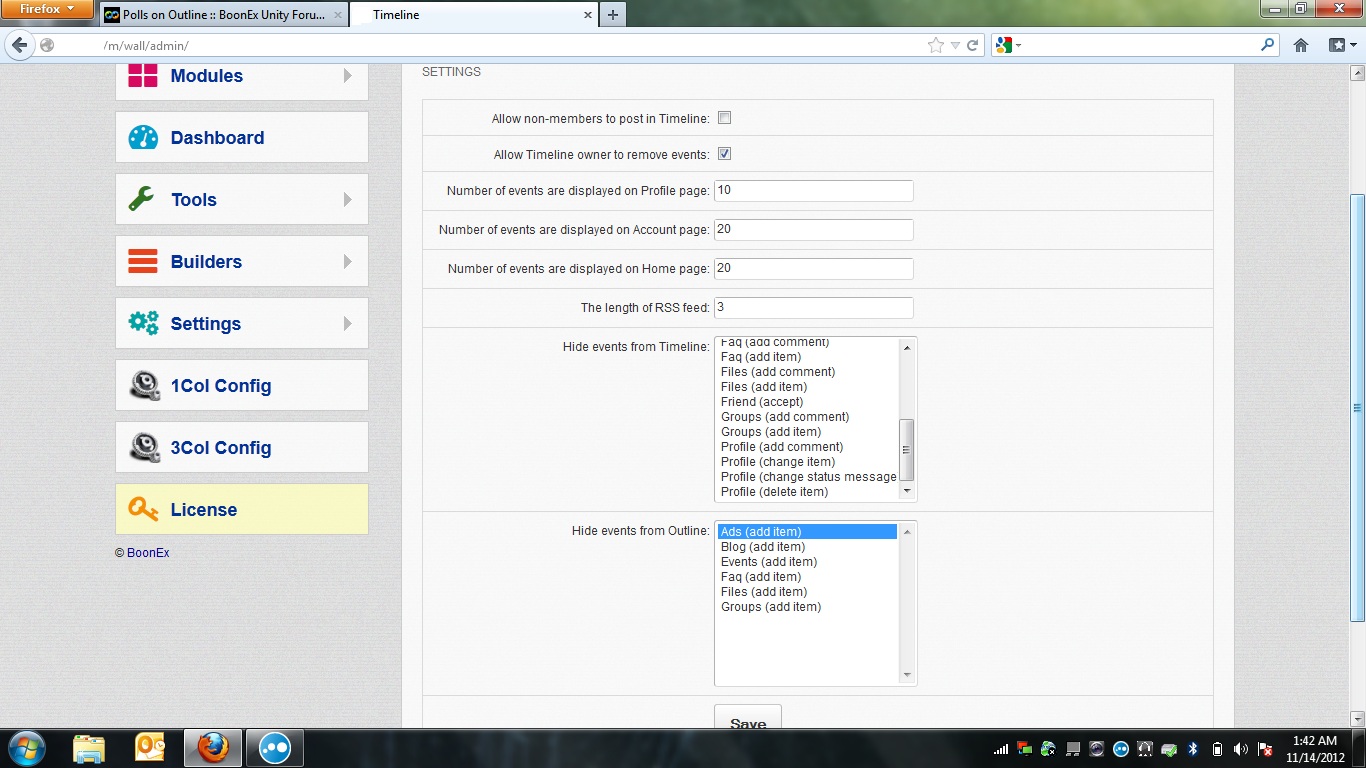Uncheck Allow Timeline owner to remove events
This screenshot has height=768, width=1366.
725,154
